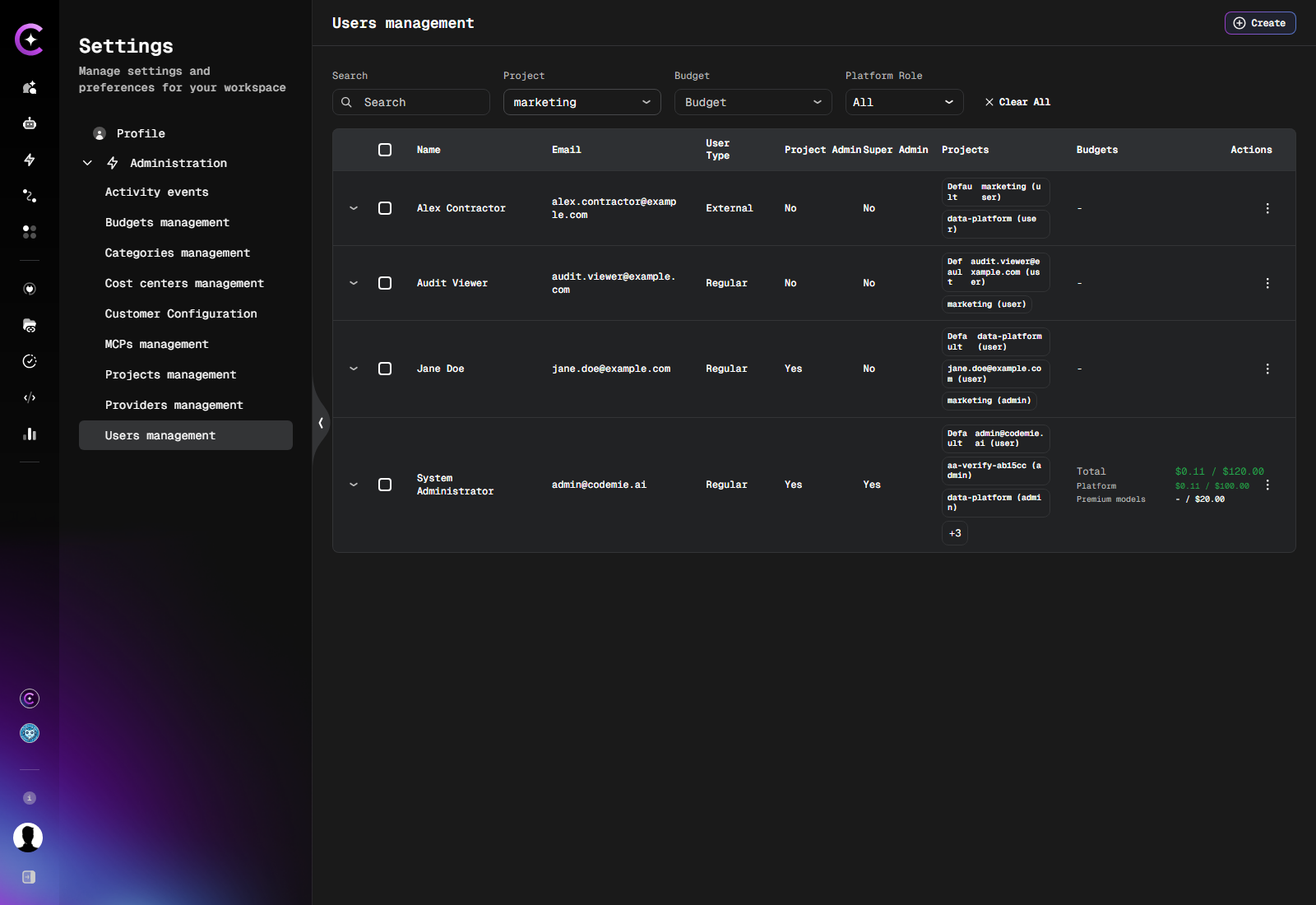Open the chats icon in the left rail
Viewport: 1316px width, 905px height.
[x=30, y=87]
